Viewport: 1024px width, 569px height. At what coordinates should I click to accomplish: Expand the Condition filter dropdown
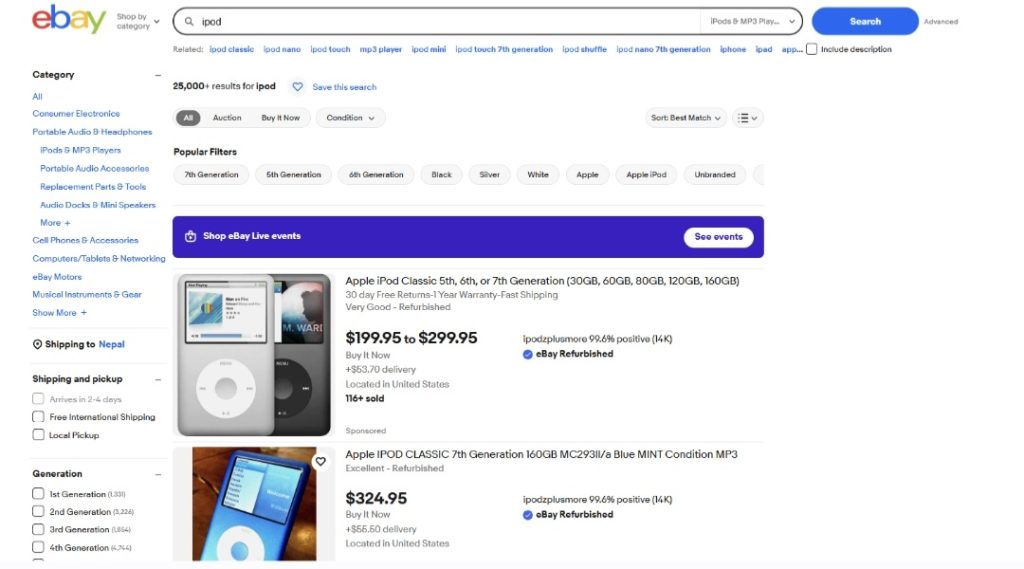tap(350, 118)
